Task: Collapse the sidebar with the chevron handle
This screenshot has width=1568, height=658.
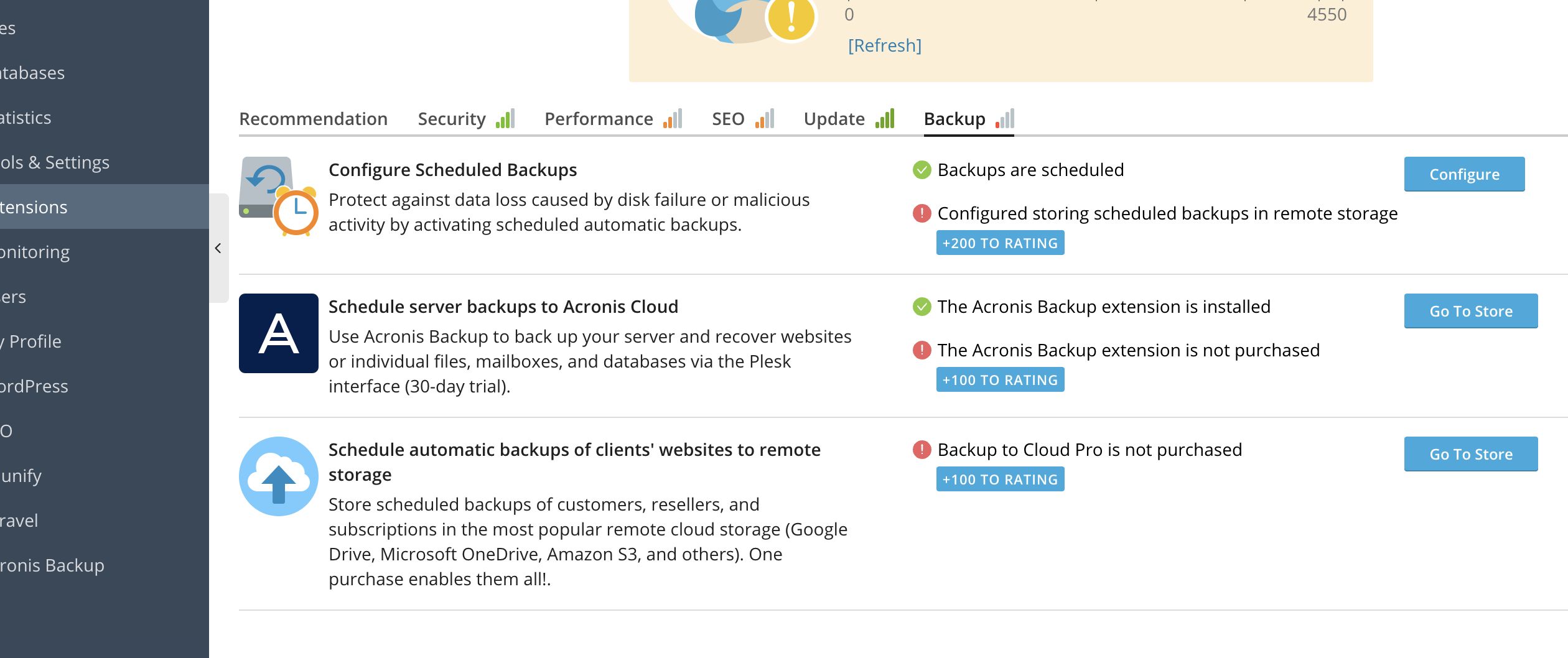Action: pos(218,248)
